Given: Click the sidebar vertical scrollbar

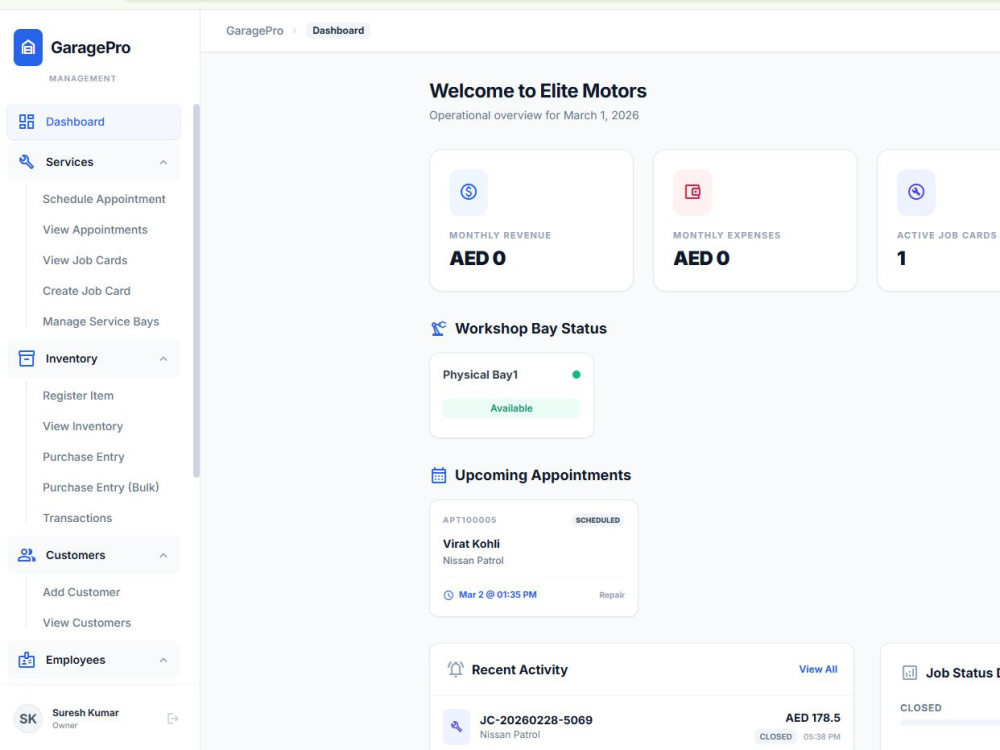Looking at the screenshot, I should pyautogui.click(x=196, y=290).
